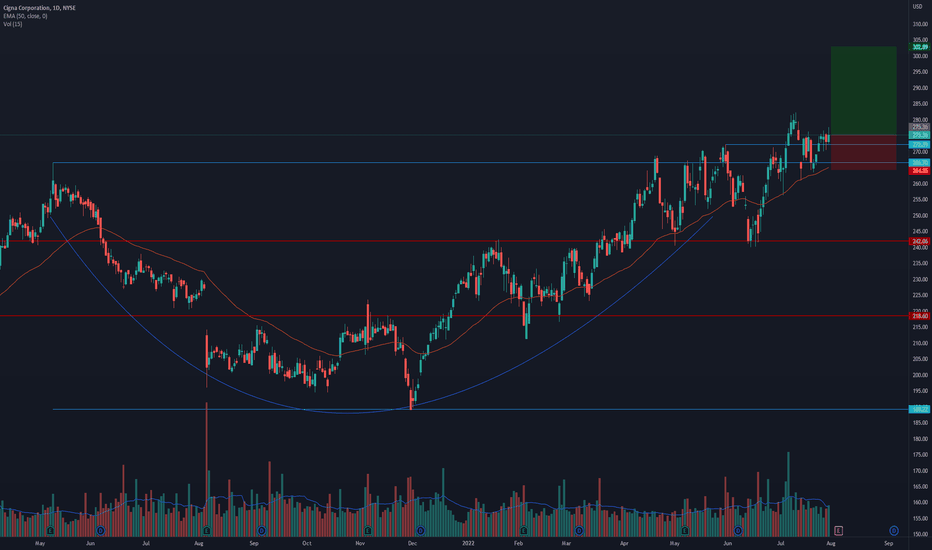Open dividend marker D near Jun 2022
Screen dimensions: 932x550
(738, 530)
